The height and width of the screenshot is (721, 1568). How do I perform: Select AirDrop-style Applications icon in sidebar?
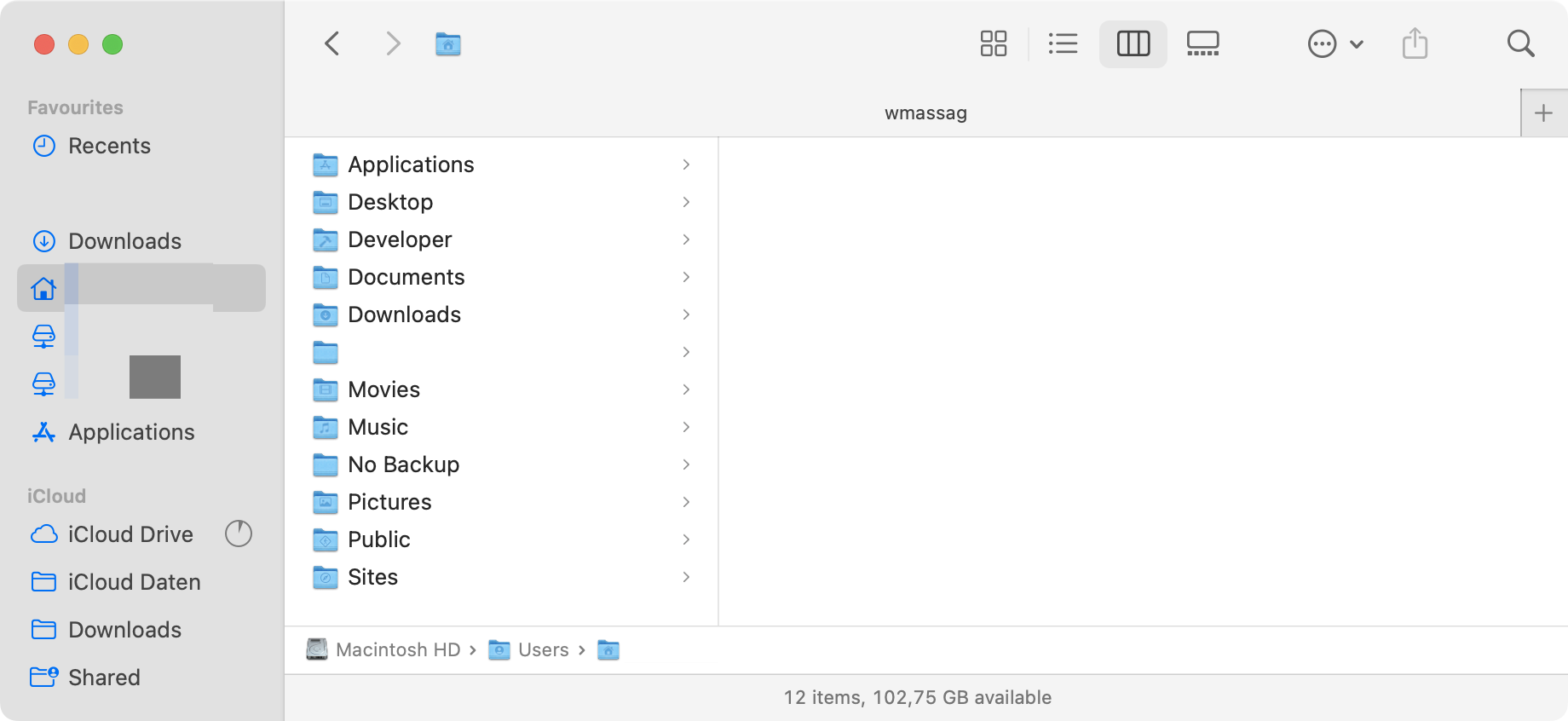click(130, 432)
